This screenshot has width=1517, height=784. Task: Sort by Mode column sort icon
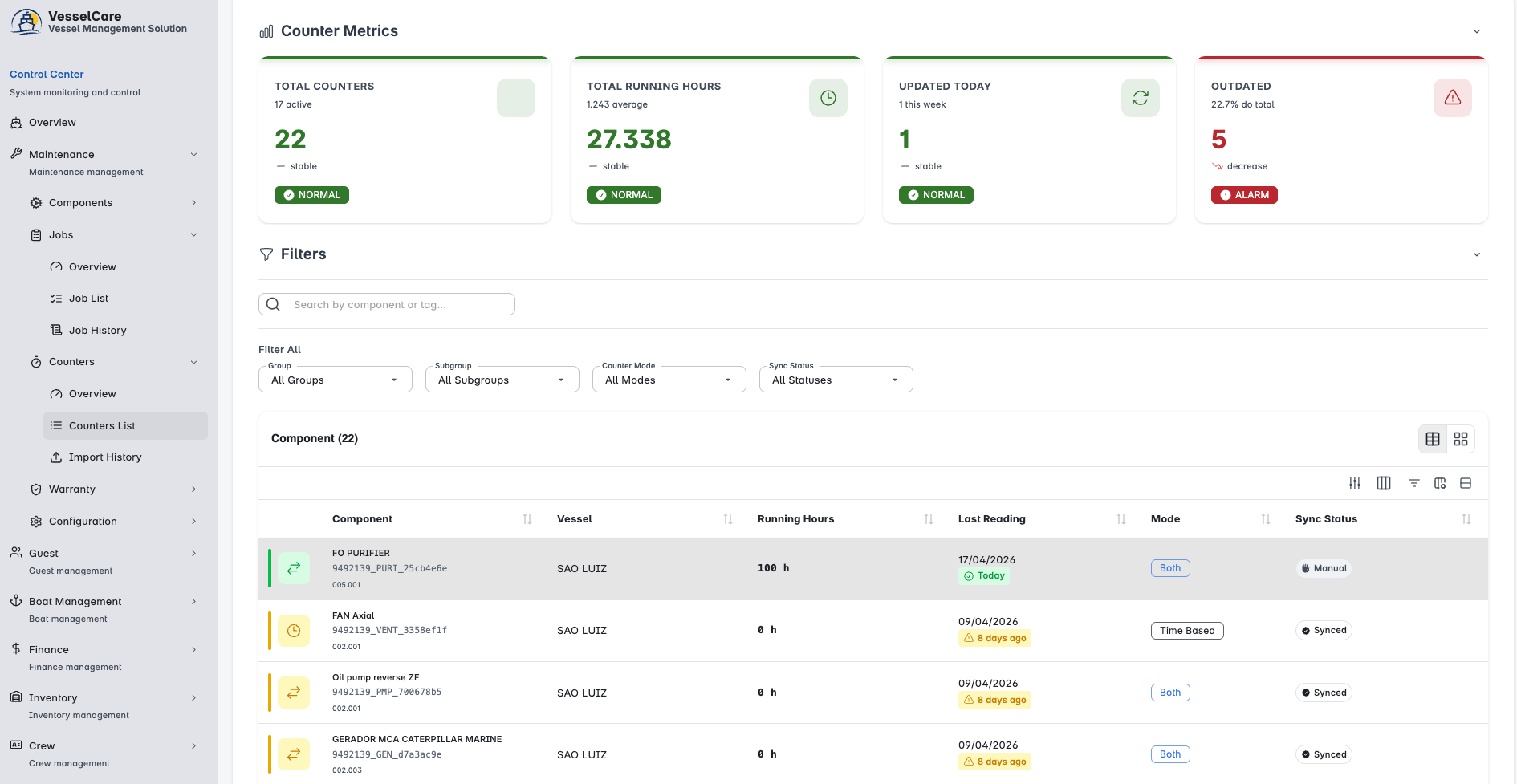tap(1266, 519)
